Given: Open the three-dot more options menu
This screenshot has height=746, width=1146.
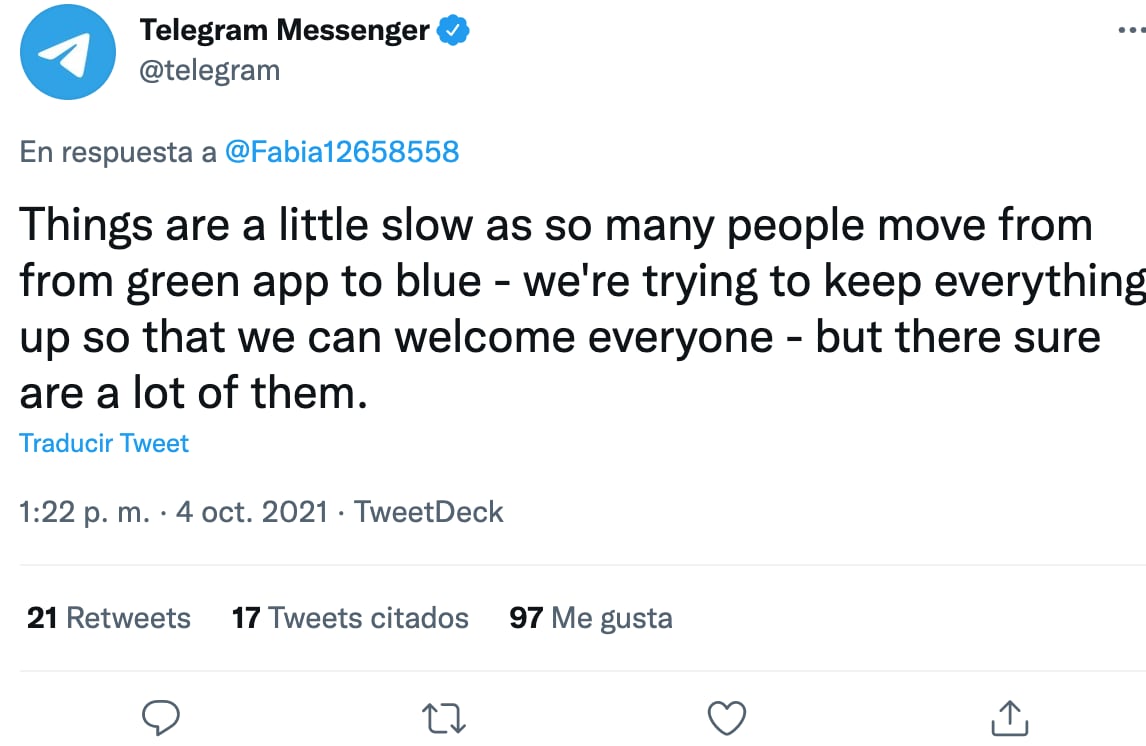Looking at the screenshot, I should pos(1132,30).
